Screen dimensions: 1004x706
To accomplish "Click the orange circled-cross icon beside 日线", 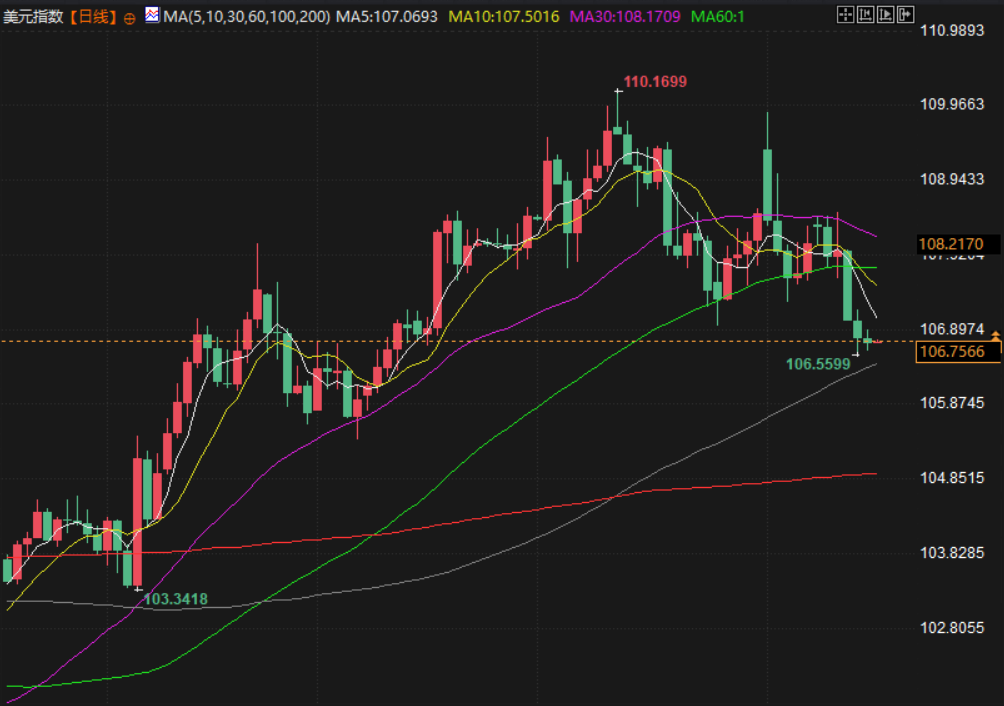I will point(129,19).
